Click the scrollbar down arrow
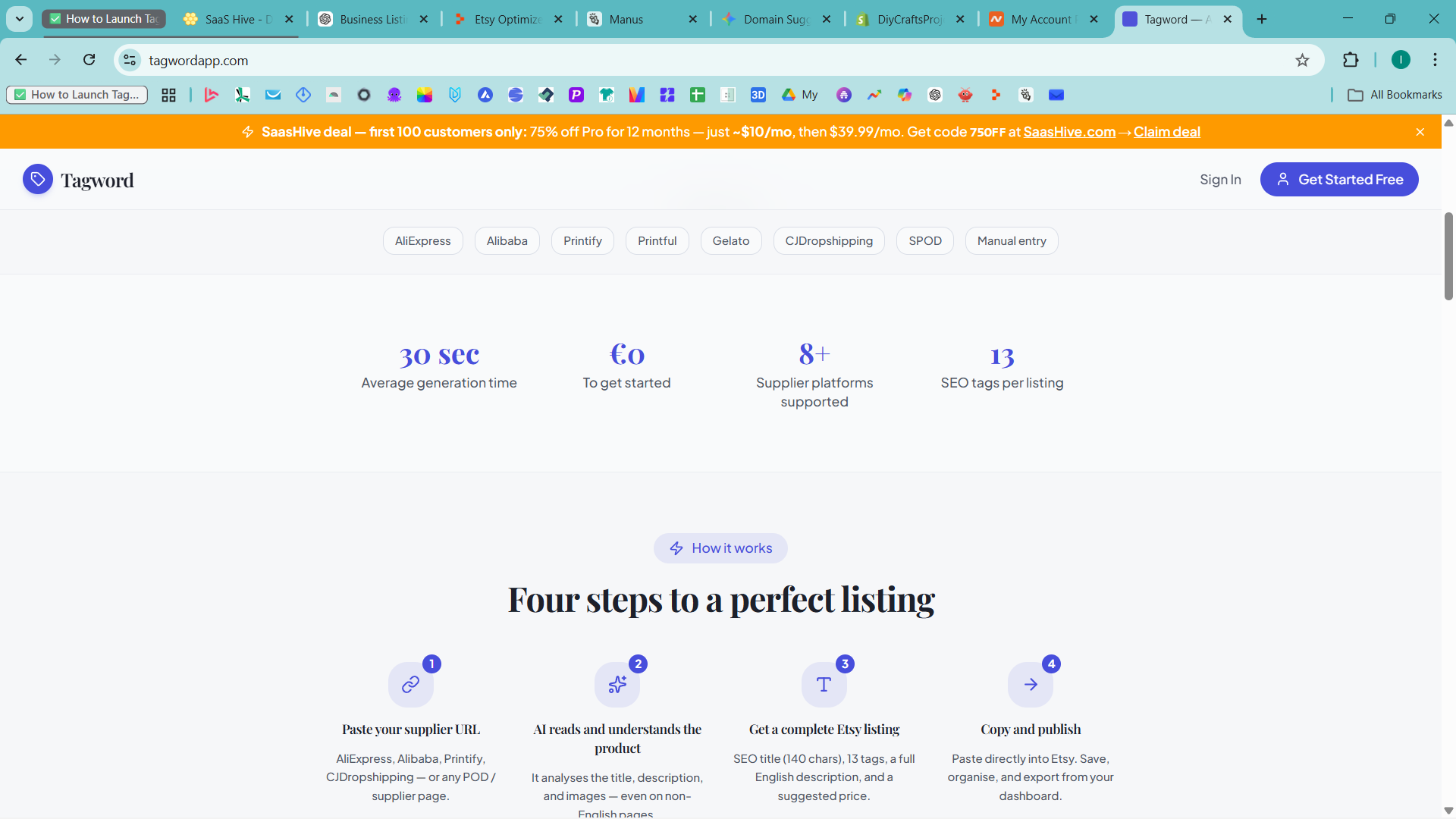Image resolution: width=1456 pixels, height=819 pixels. click(x=1448, y=811)
